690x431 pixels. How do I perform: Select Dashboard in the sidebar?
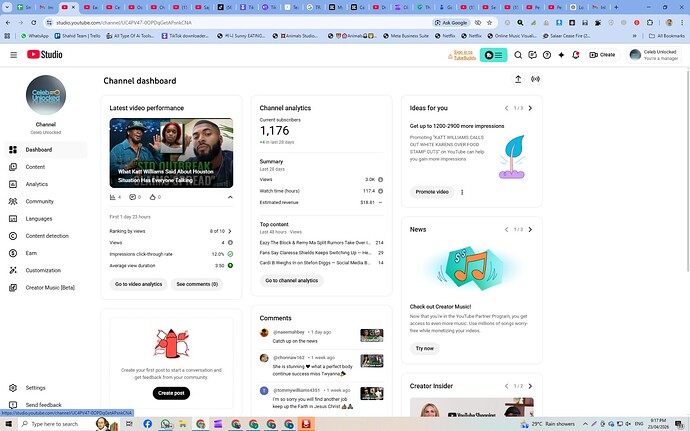tap(46, 150)
